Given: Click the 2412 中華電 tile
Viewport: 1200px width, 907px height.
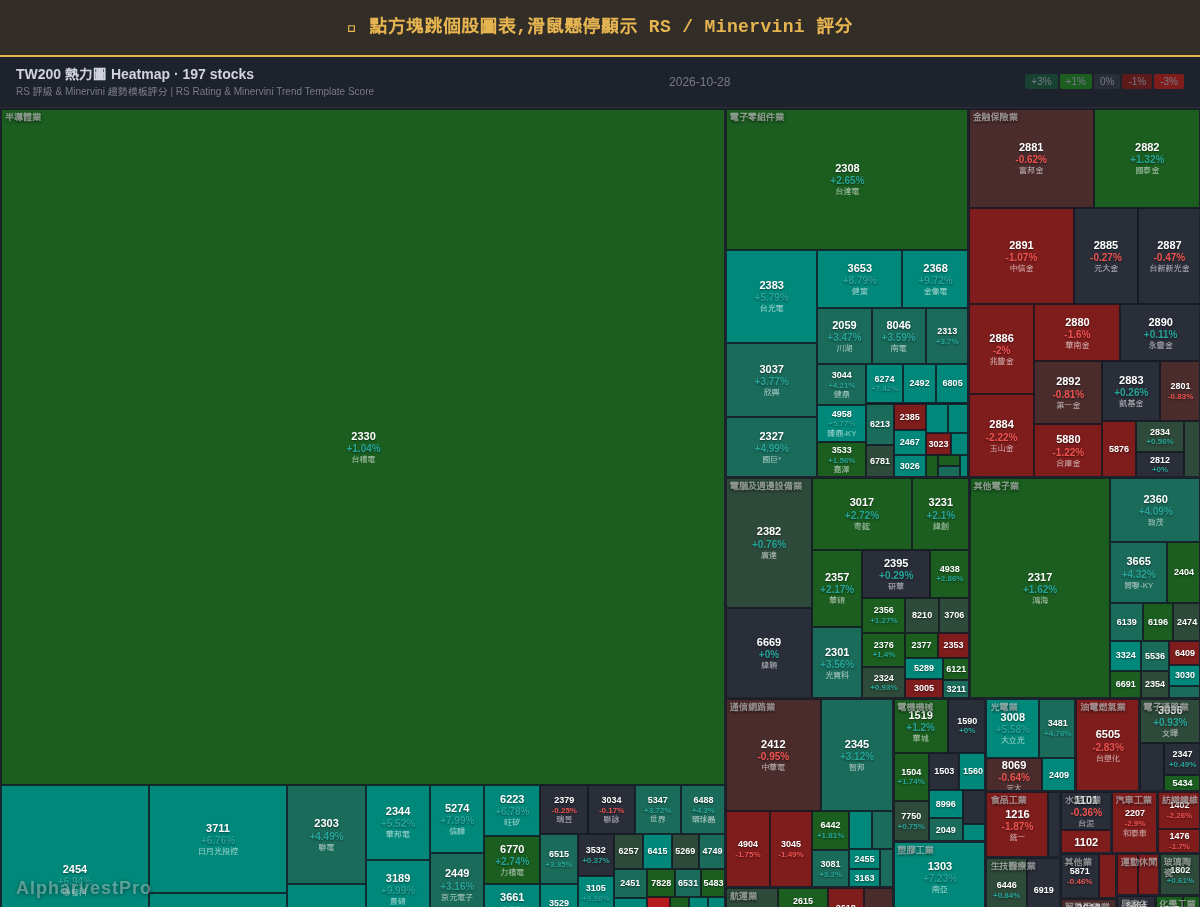Looking at the screenshot, I should click(773, 755).
